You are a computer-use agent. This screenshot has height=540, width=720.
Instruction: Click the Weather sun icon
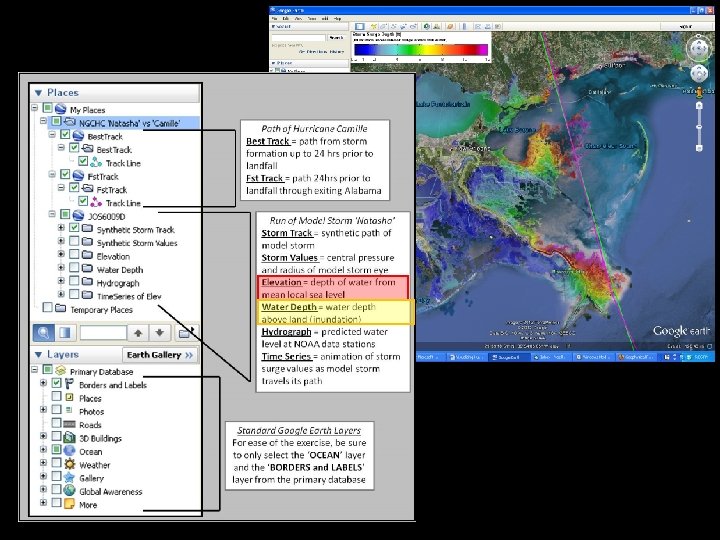(69, 464)
